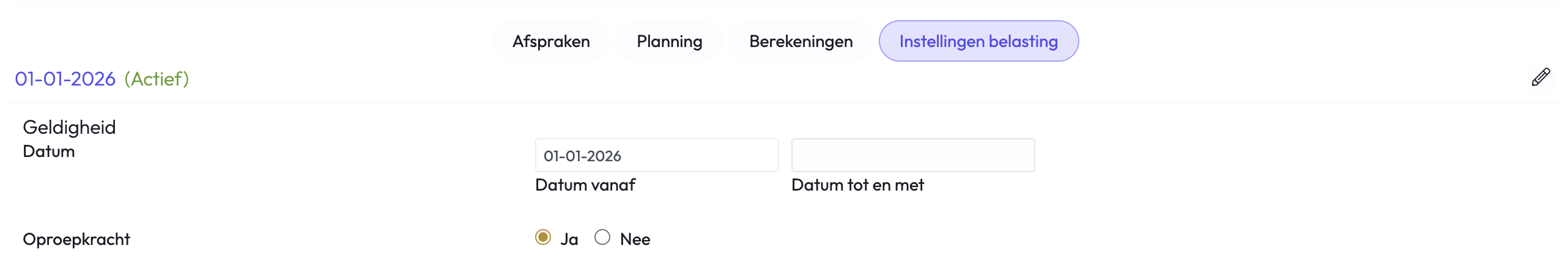Click the Datum row label
The width and height of the screenshot is (1568, 270).
coord(49,151)
